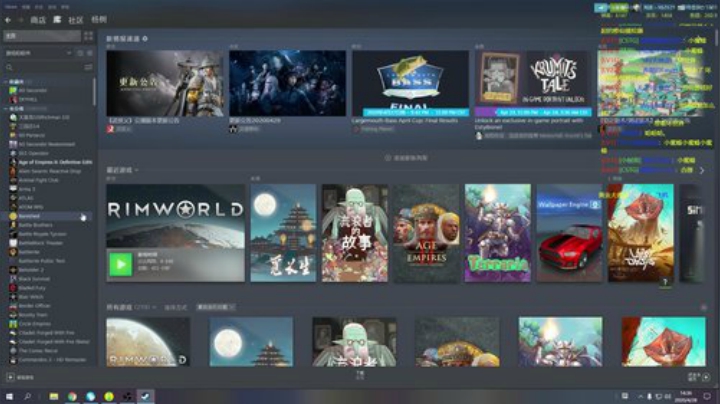Click the Battlerite game icon in list

pyautogui.click(x=13, y=252)
